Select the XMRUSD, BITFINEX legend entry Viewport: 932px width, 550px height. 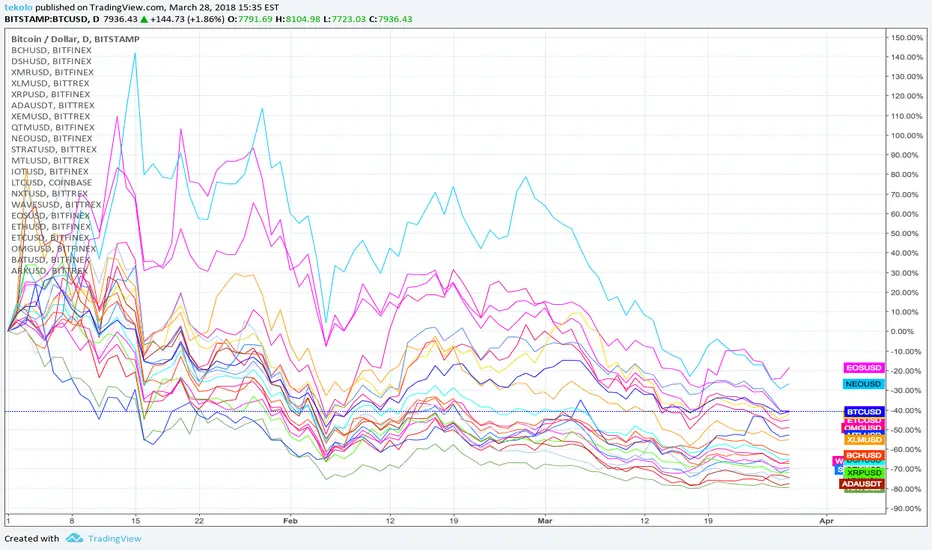coord(52,72)
